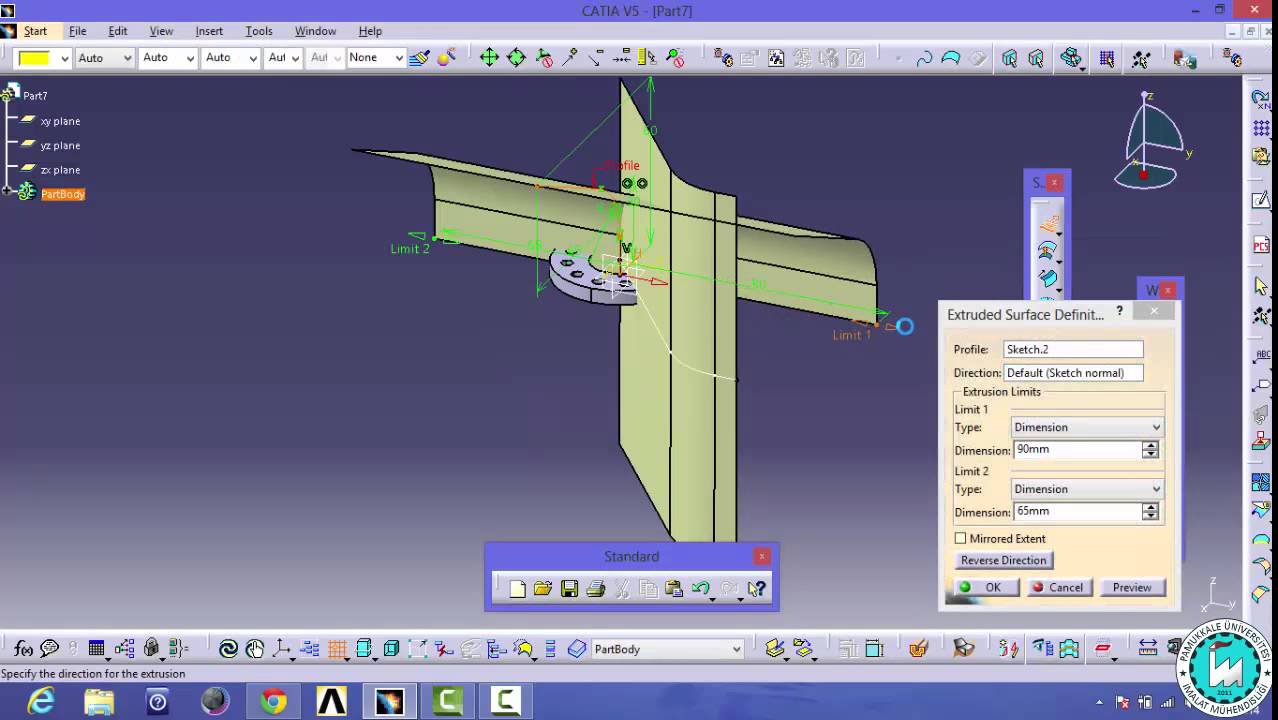Click the Part7 tree root node
1278x720 pixels.
[35, 96]
